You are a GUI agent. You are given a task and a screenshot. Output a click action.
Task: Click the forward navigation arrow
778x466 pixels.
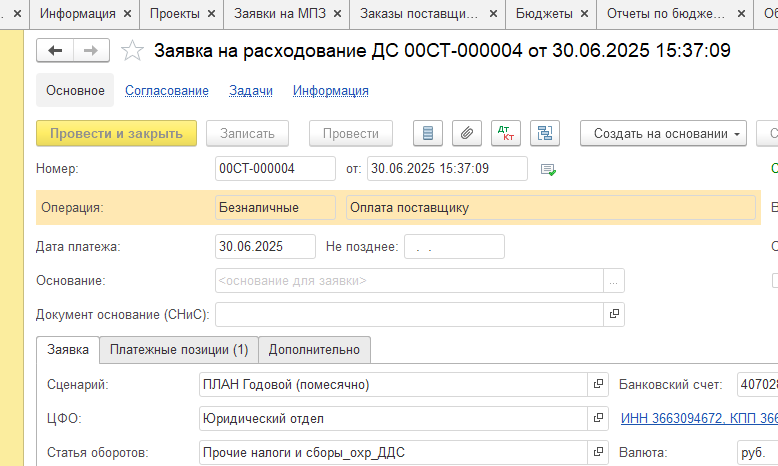90,51
